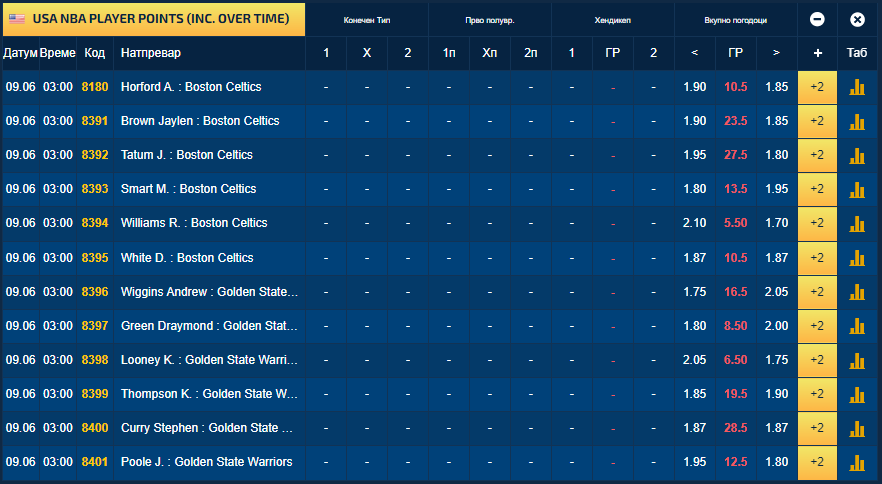The image size is (882, 484).
Task: Pick over odds 2.05 for Wiggins Andrew
Action: (x=776, y=292)
